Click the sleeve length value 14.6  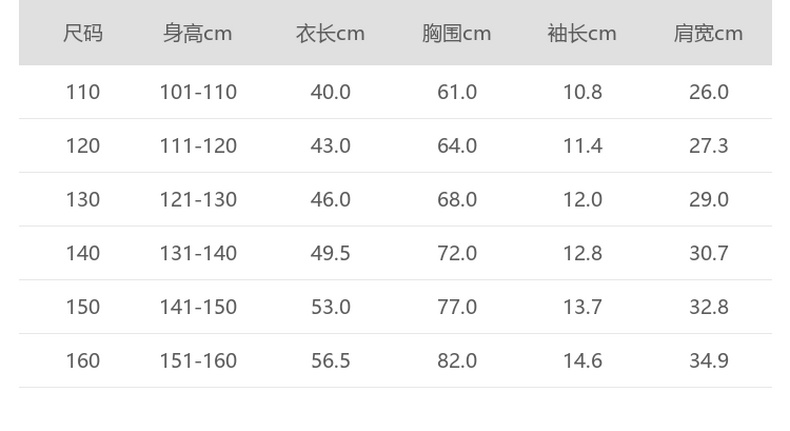pos(582,360)
